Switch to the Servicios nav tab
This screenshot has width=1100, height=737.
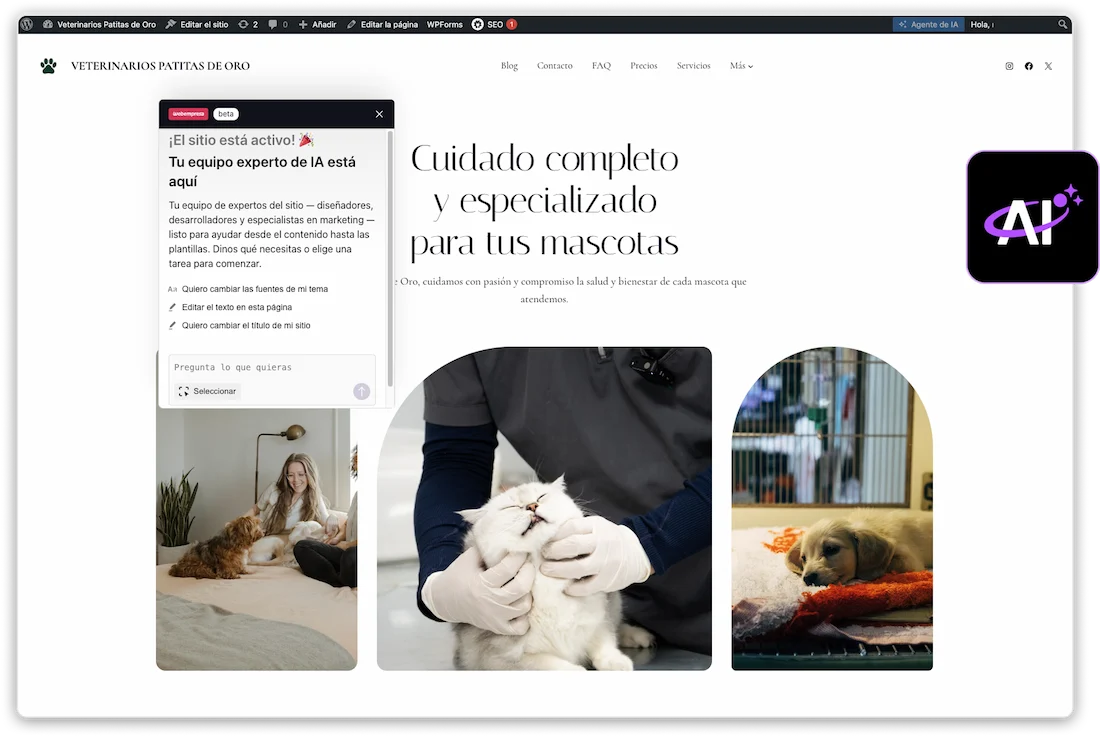[693, 65]
